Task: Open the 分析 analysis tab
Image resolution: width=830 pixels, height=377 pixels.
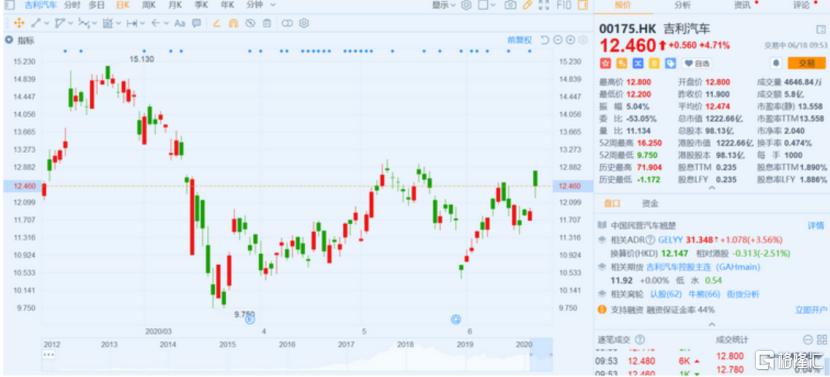Action: coord(682,5)
